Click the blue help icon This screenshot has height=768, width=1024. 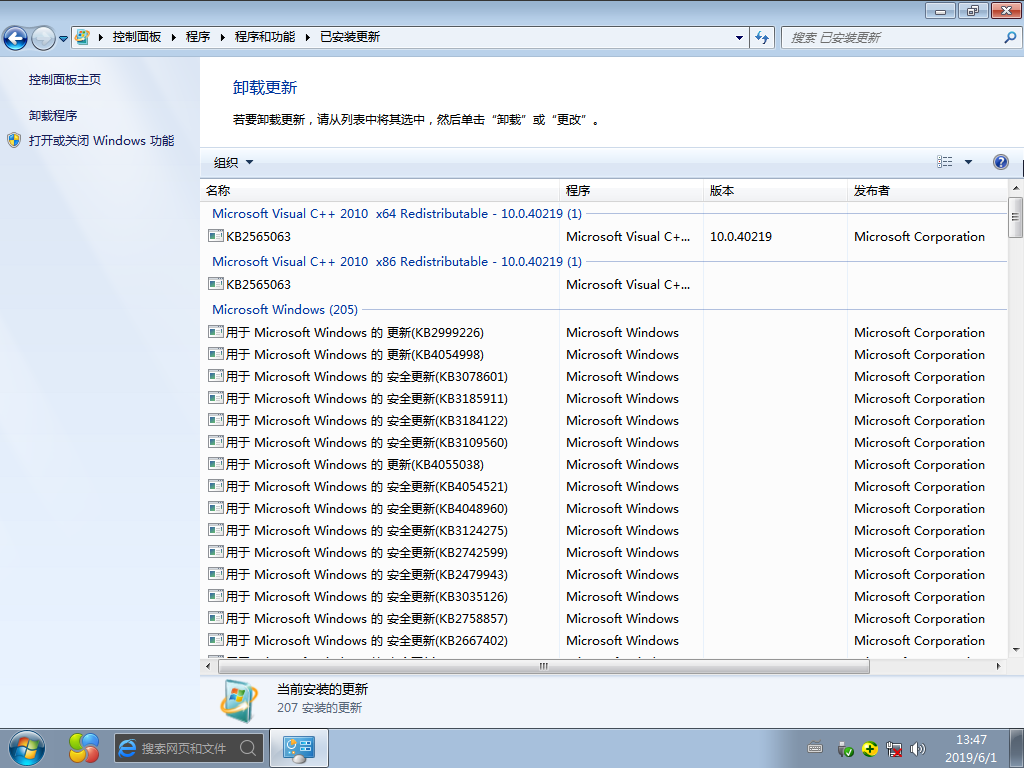[x=1000, y=162]
